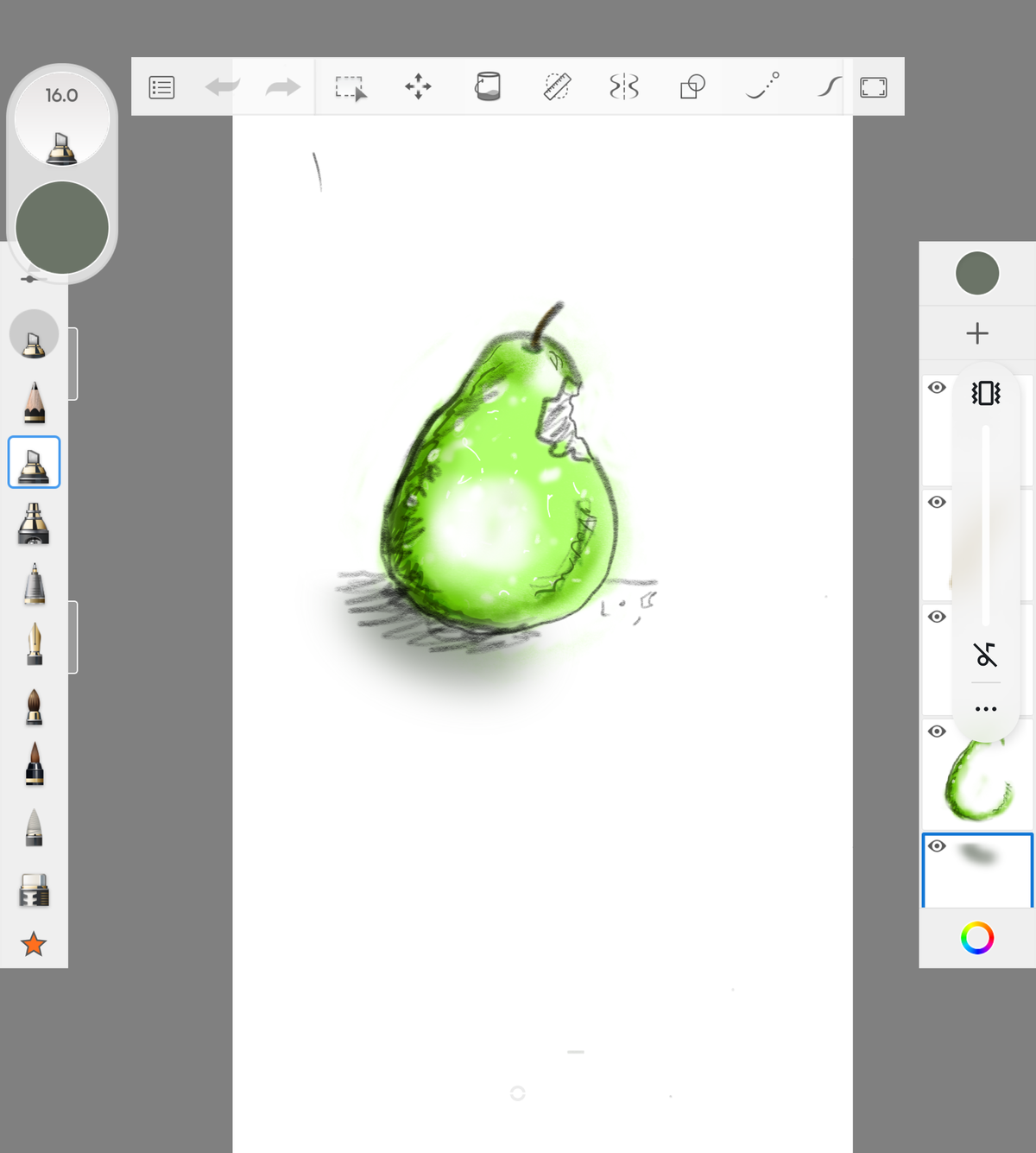The width and height of the screenshot is (1036, 1153).
Task: Add a new layer with plus button
Action: pos(977,333)
